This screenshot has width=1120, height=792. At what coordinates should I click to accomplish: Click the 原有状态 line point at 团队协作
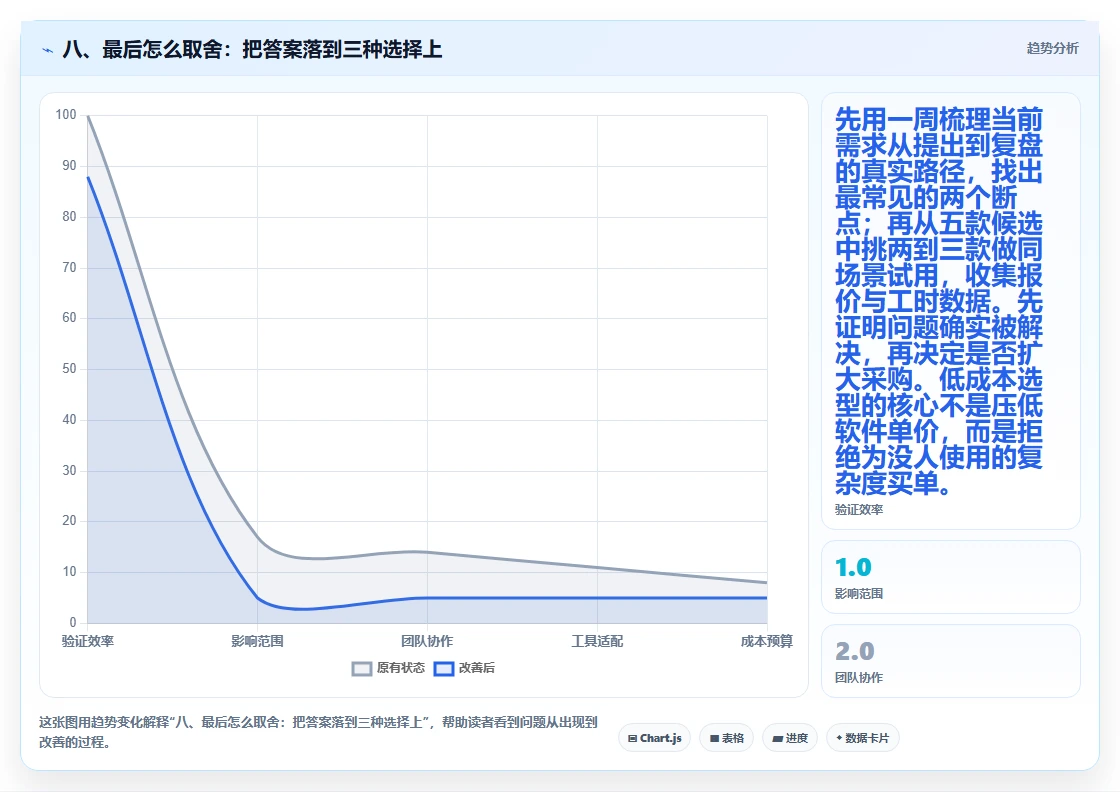click(427, 551)
